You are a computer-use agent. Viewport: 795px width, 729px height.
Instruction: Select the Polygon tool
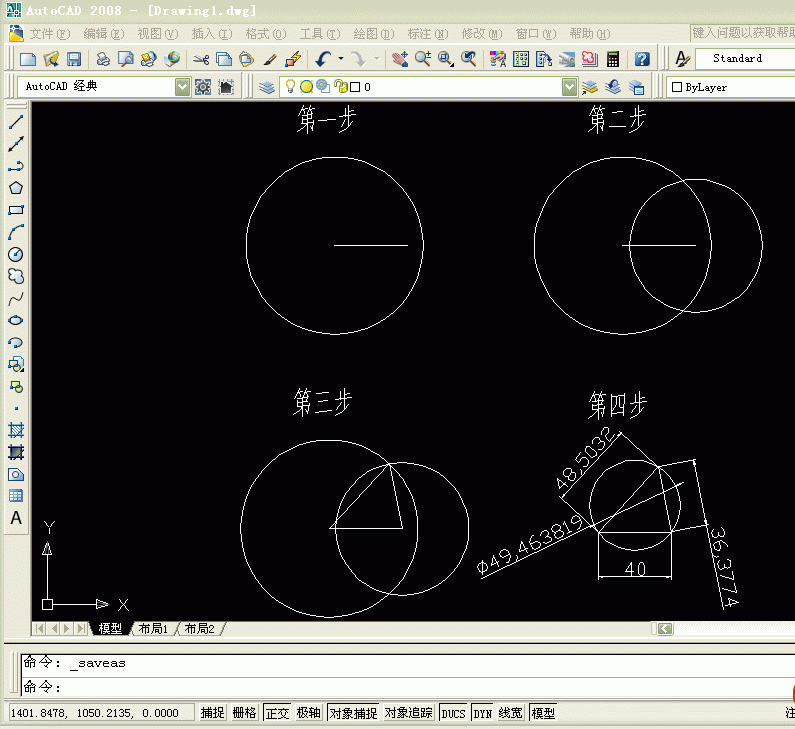coord(16,188)
